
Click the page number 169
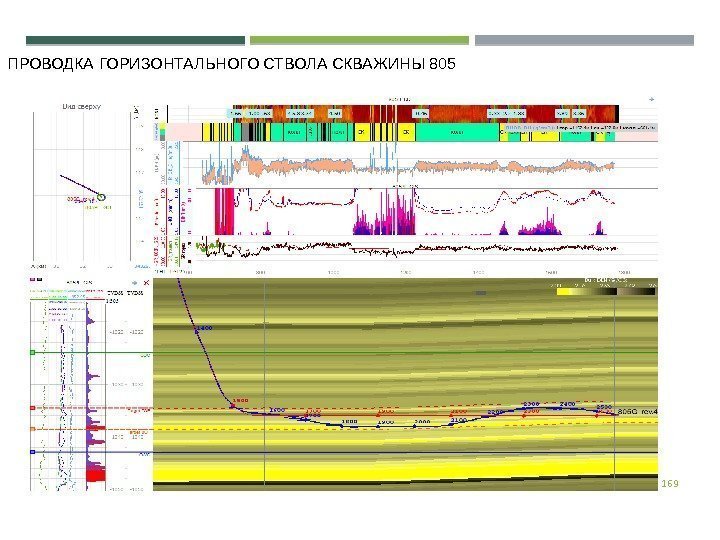coord(670,484)
